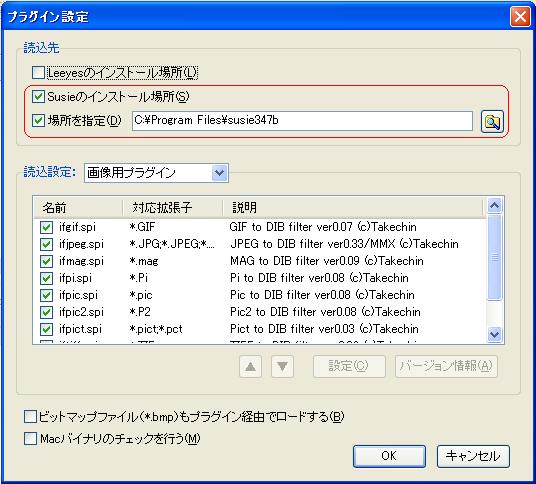Image resolution: width=536 pixels, height=484 pixels.
Task: Select the ifpic2.spi row name
Action: (81, 312)
